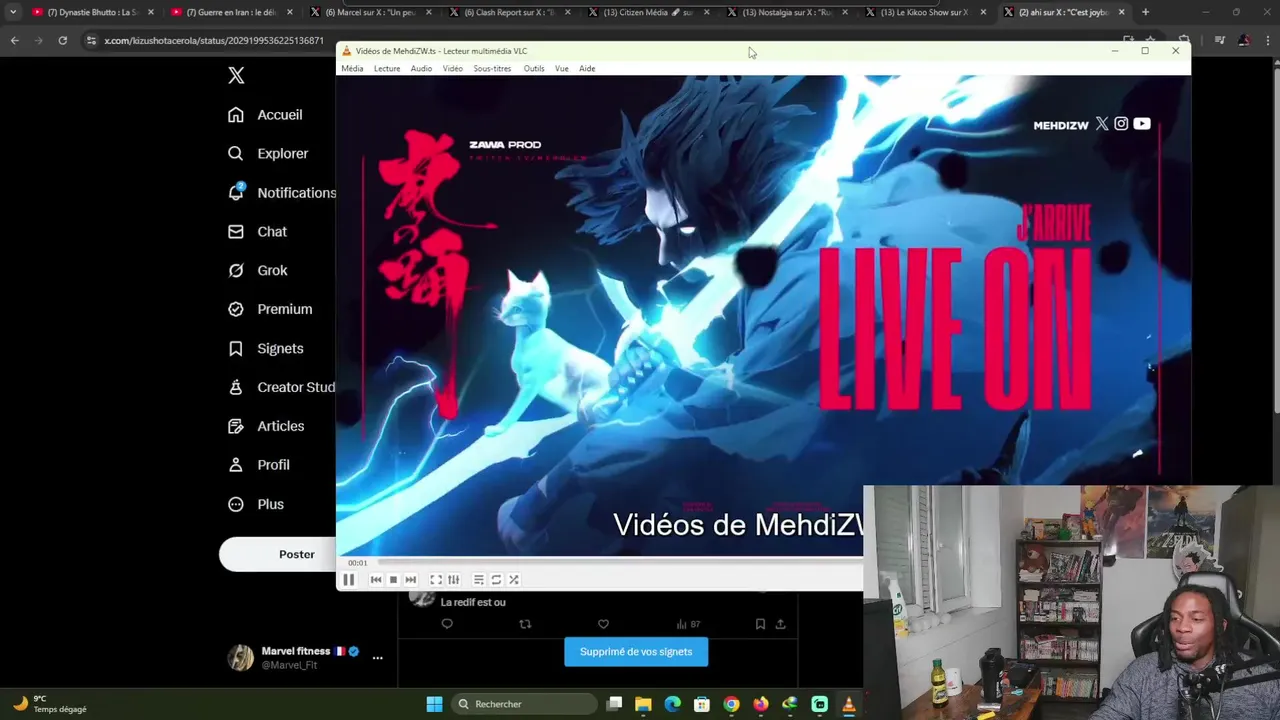The width and height of the screenshot is (1280, 720).
Task: Open the Audio menu in VLC
Action: pos(421,69)
